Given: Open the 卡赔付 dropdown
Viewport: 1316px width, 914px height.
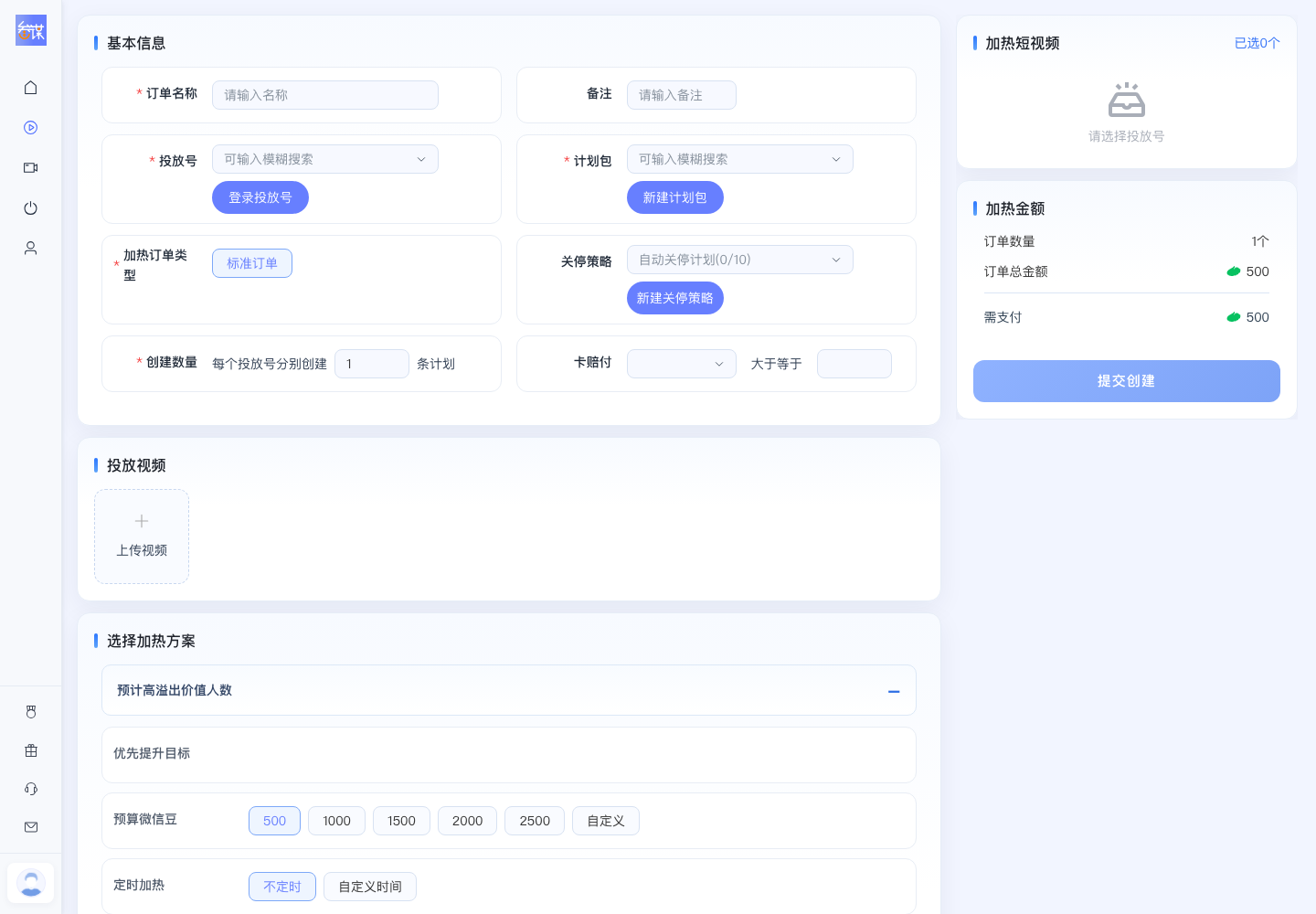Looking at the screenshot, I should [x=682, y=364].
